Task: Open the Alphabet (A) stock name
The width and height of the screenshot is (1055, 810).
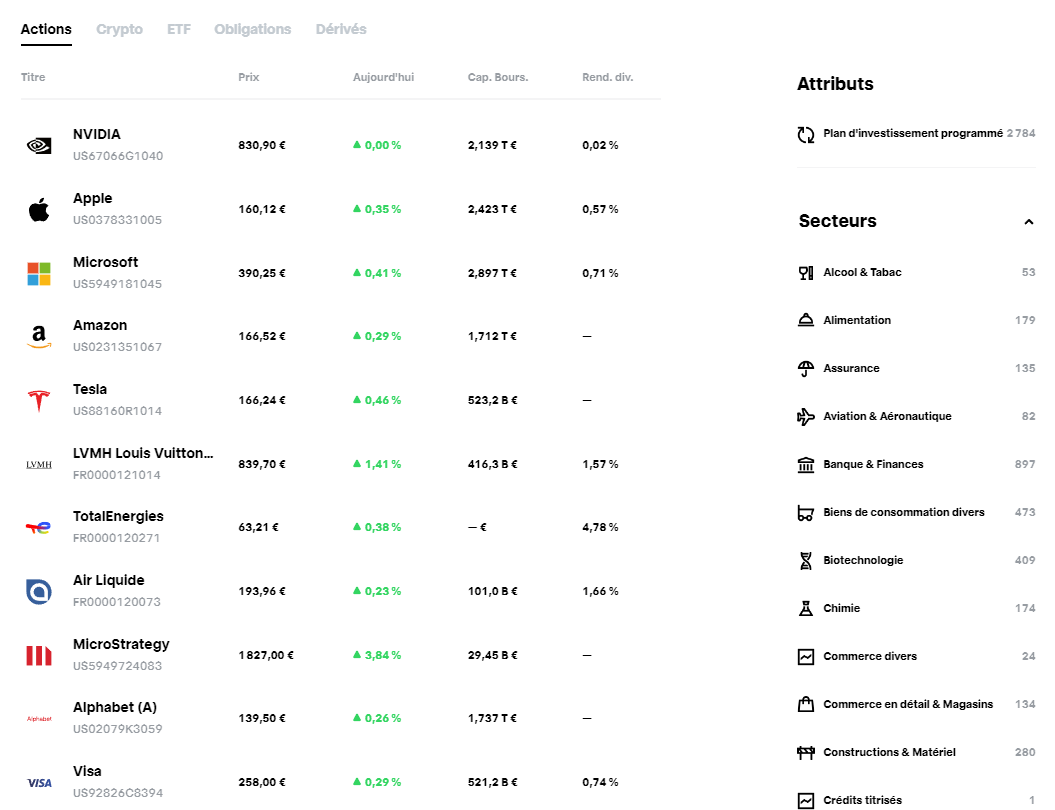Action: 115,708
